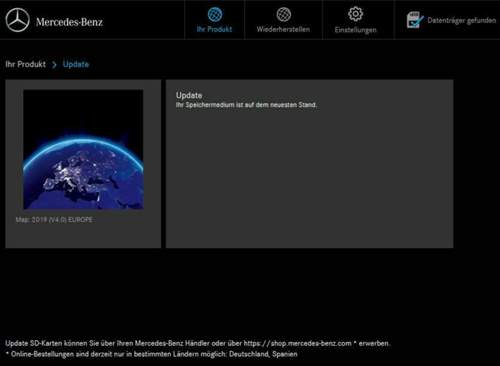Screen dimensions: 500x366
Task: Click the SD card checkmark icon
Action: (415, 20)
